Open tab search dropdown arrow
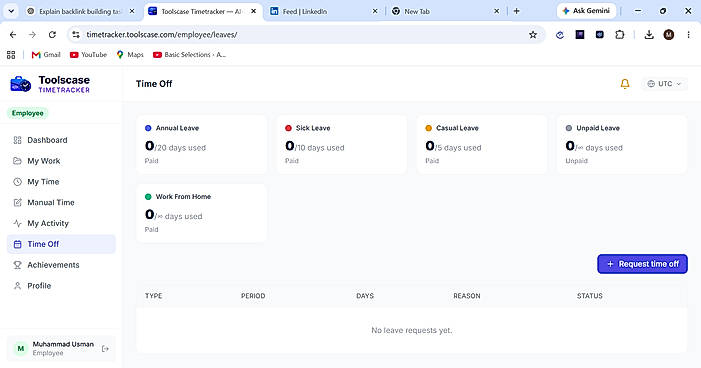The image size is (701, 368). (11, 11)
